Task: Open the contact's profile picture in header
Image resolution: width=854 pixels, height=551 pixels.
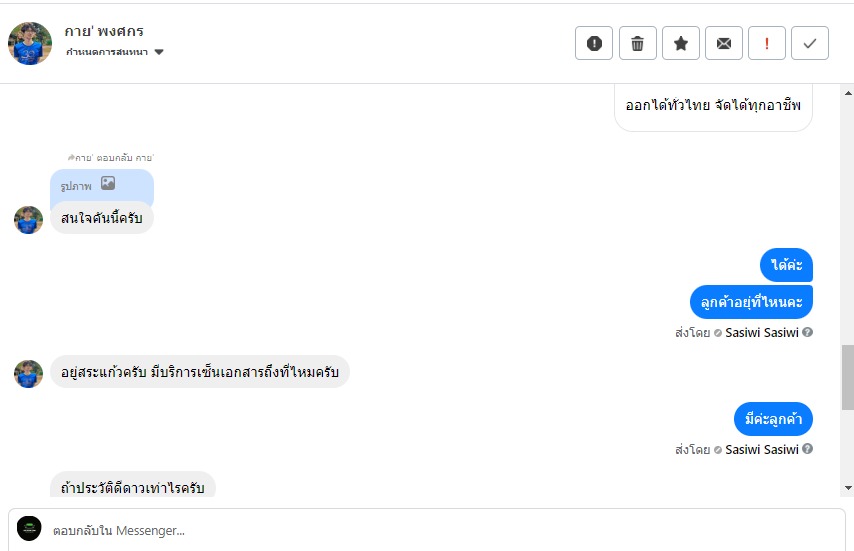Action: coord(30,43)
